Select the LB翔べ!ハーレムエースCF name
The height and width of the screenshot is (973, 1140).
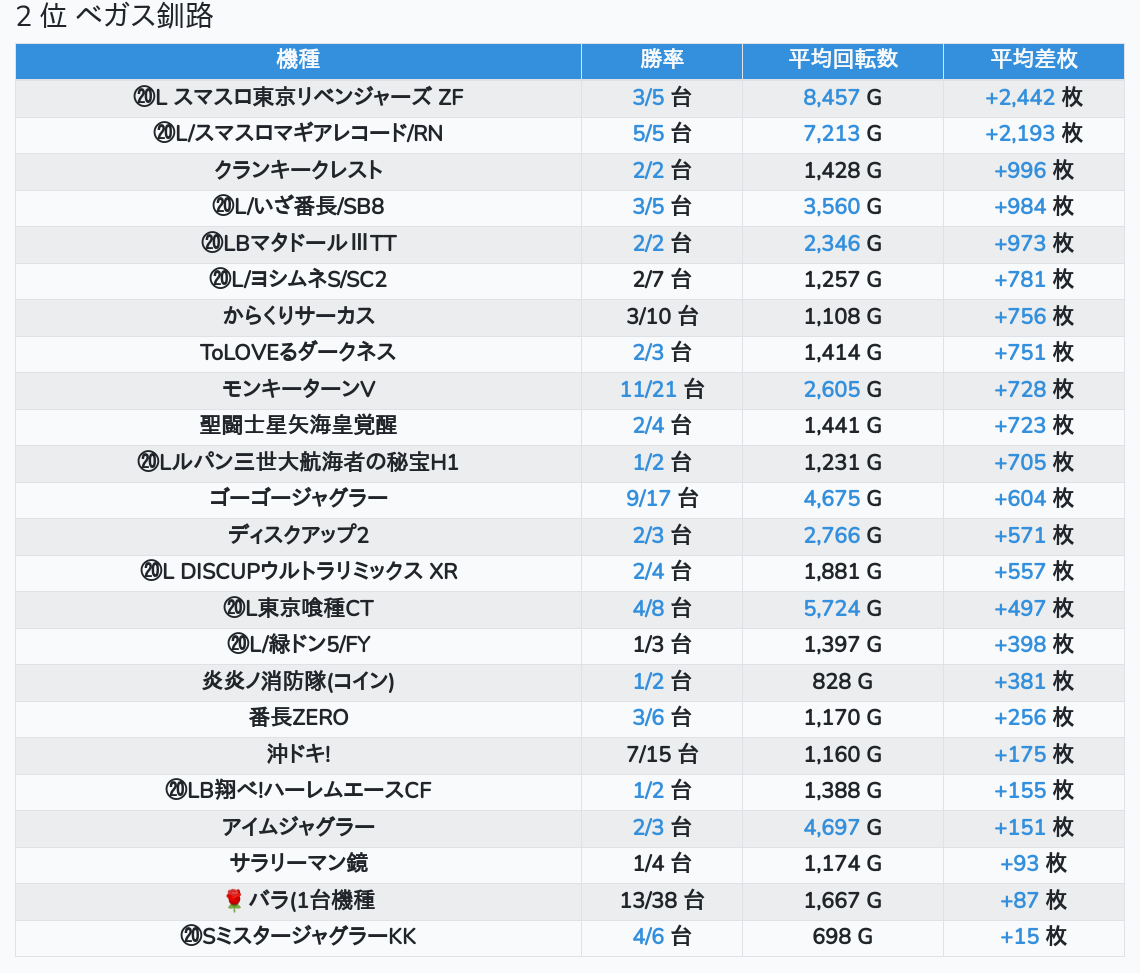[309, 790]
